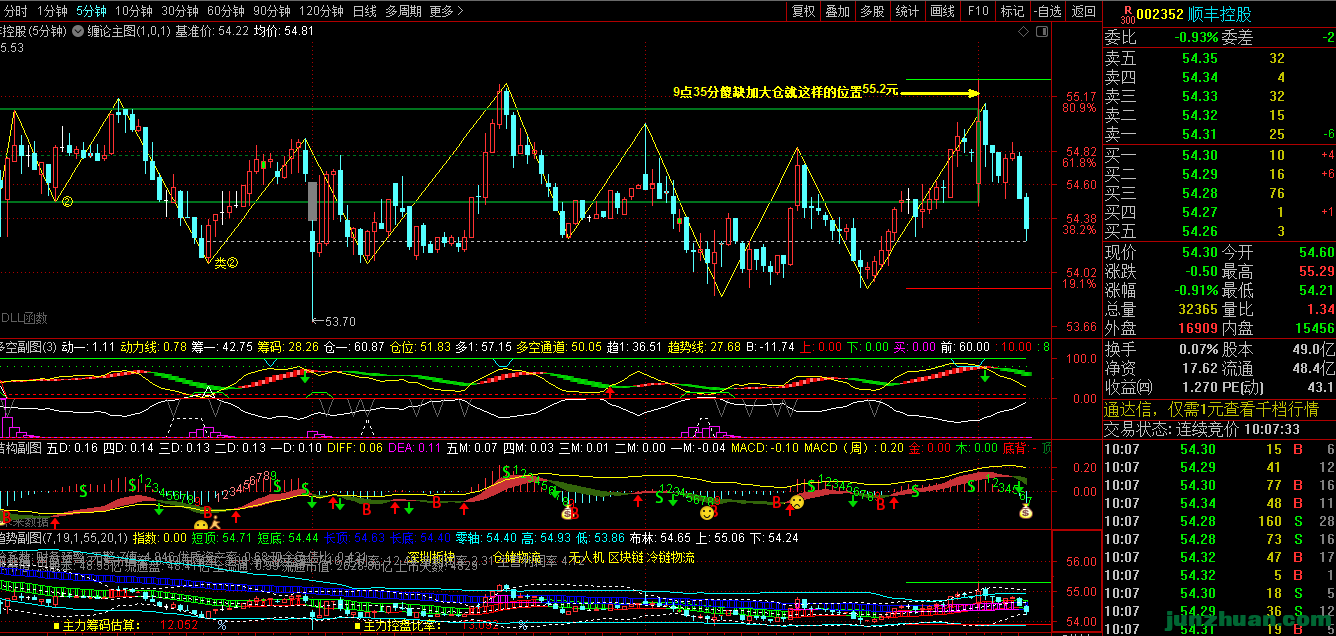This screenshot has height=636, width=1336.
Task: Open the 画线 drawing tools
Action: [942, 11]
